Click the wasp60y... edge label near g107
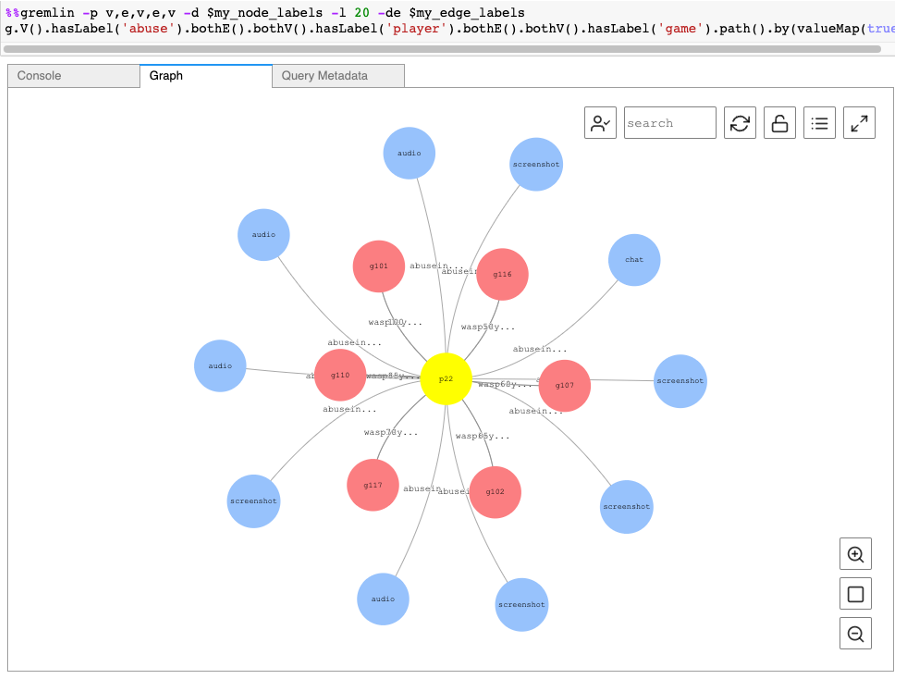 tap(506, 384)
